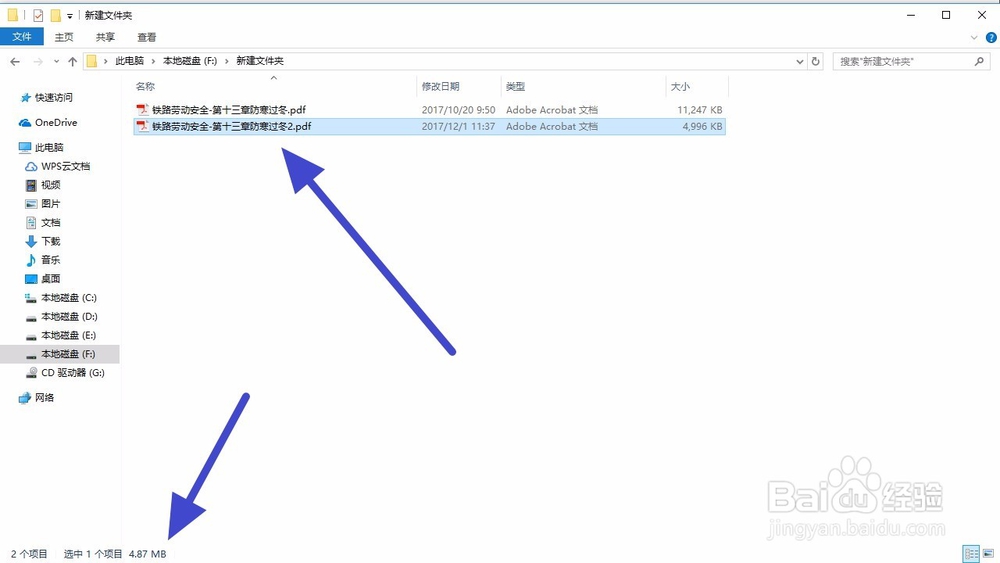The height and width of the screenshot is (563, 1000).
Task: Switch to the 查看 ribbon tab
Action: click(x=147, y=37)
